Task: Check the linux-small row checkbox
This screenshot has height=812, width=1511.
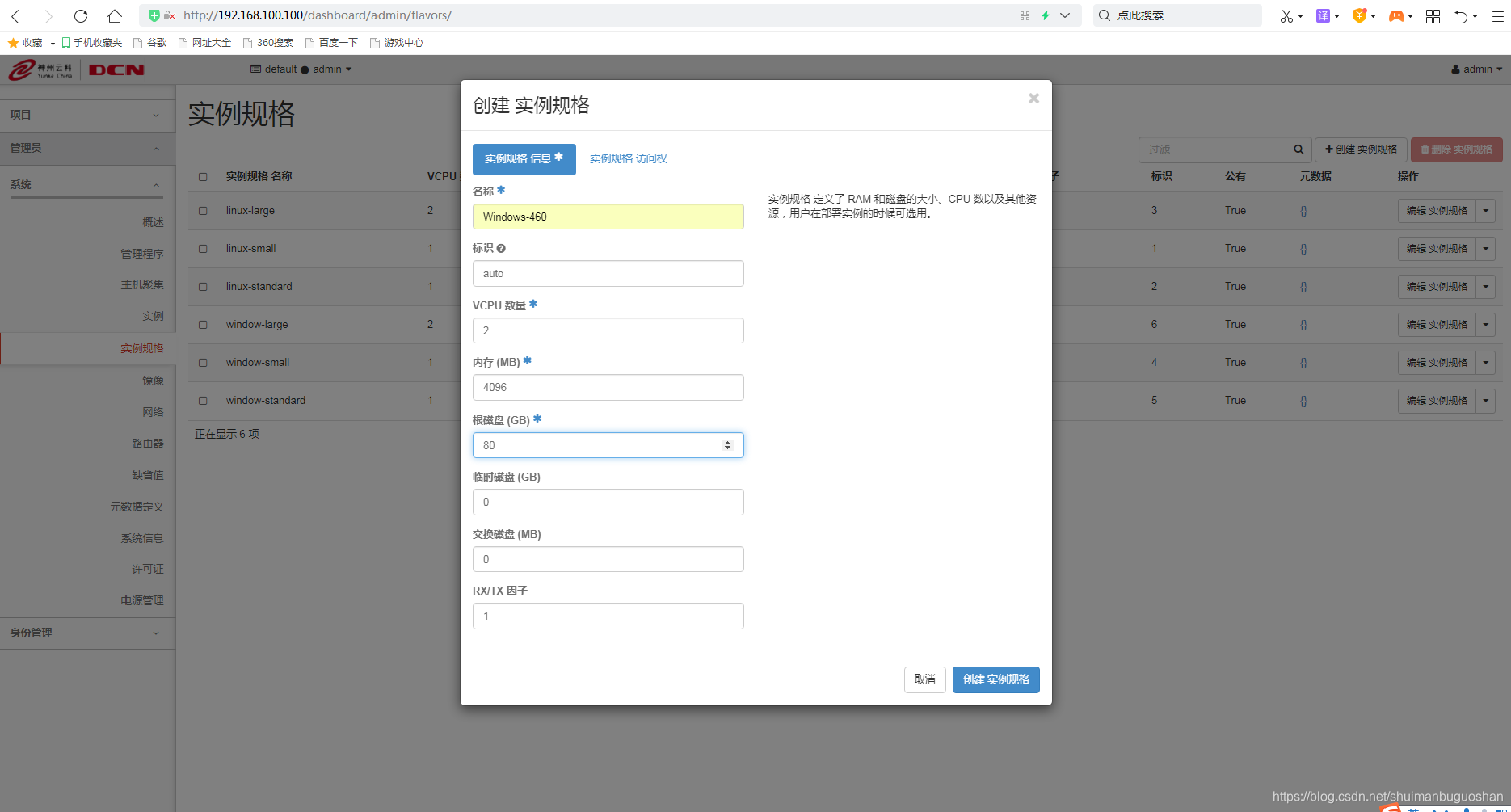Action: click(203, 249)
